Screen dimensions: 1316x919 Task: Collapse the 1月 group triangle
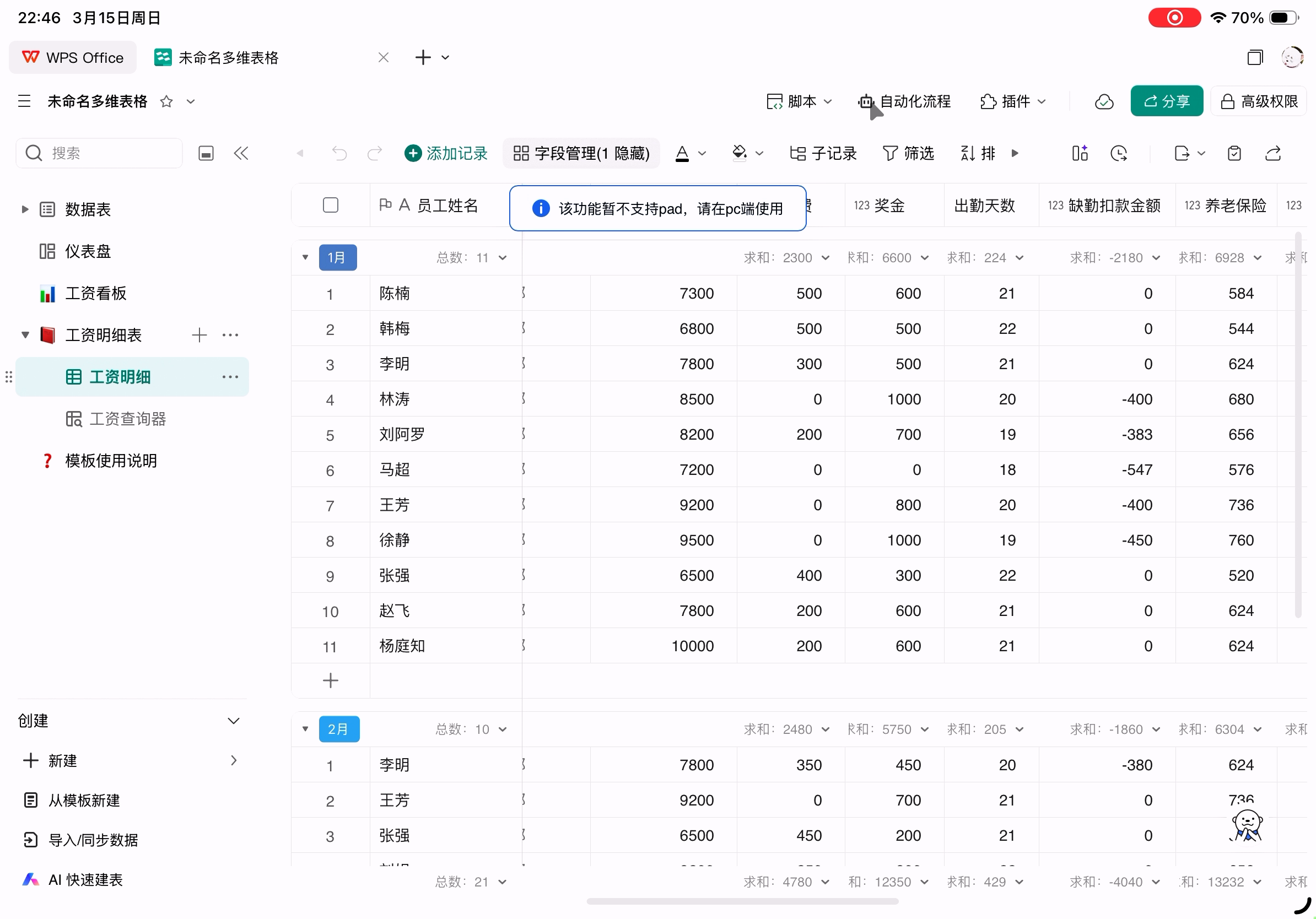point(305,258)
